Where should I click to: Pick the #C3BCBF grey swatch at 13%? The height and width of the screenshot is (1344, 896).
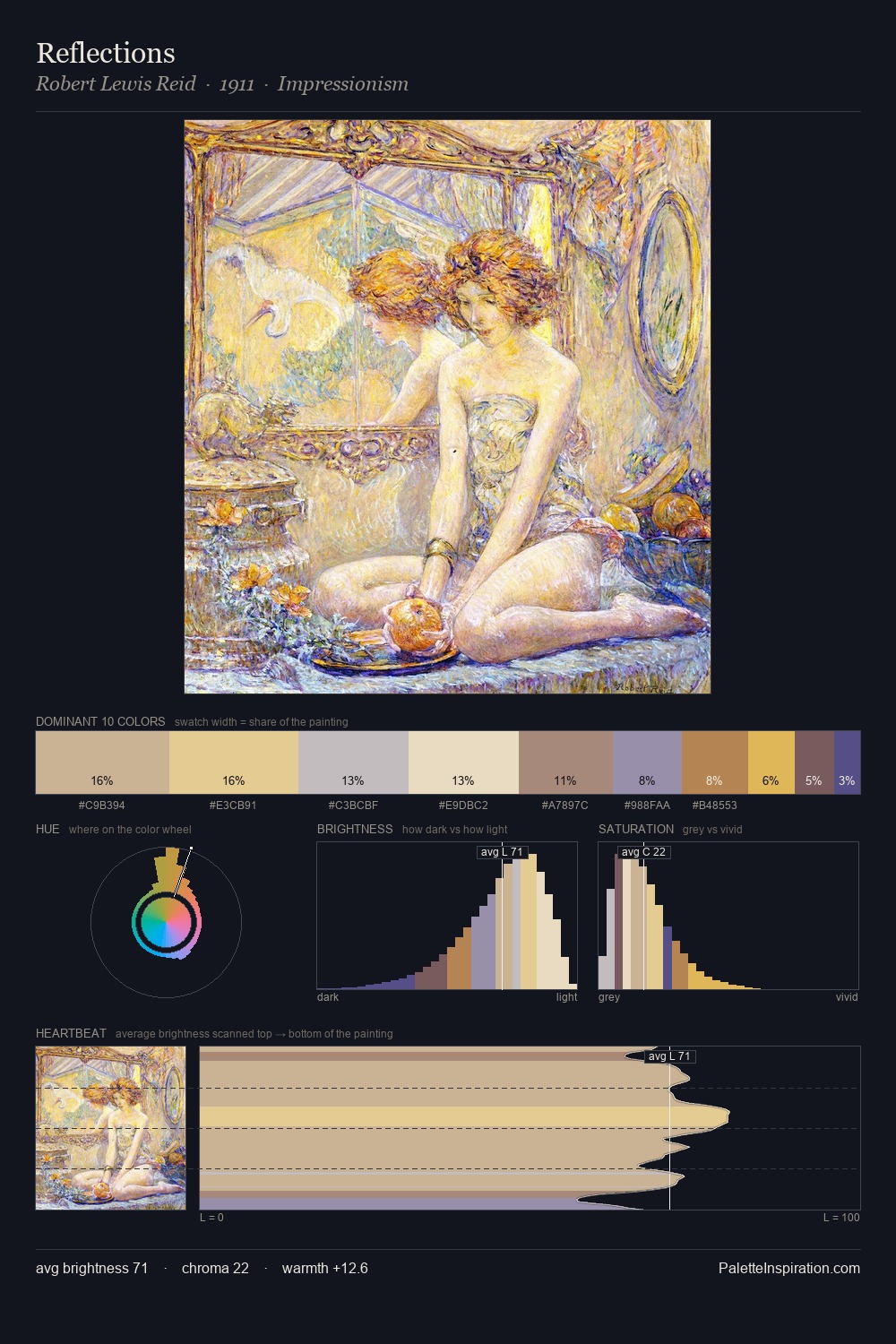point(353,762)
